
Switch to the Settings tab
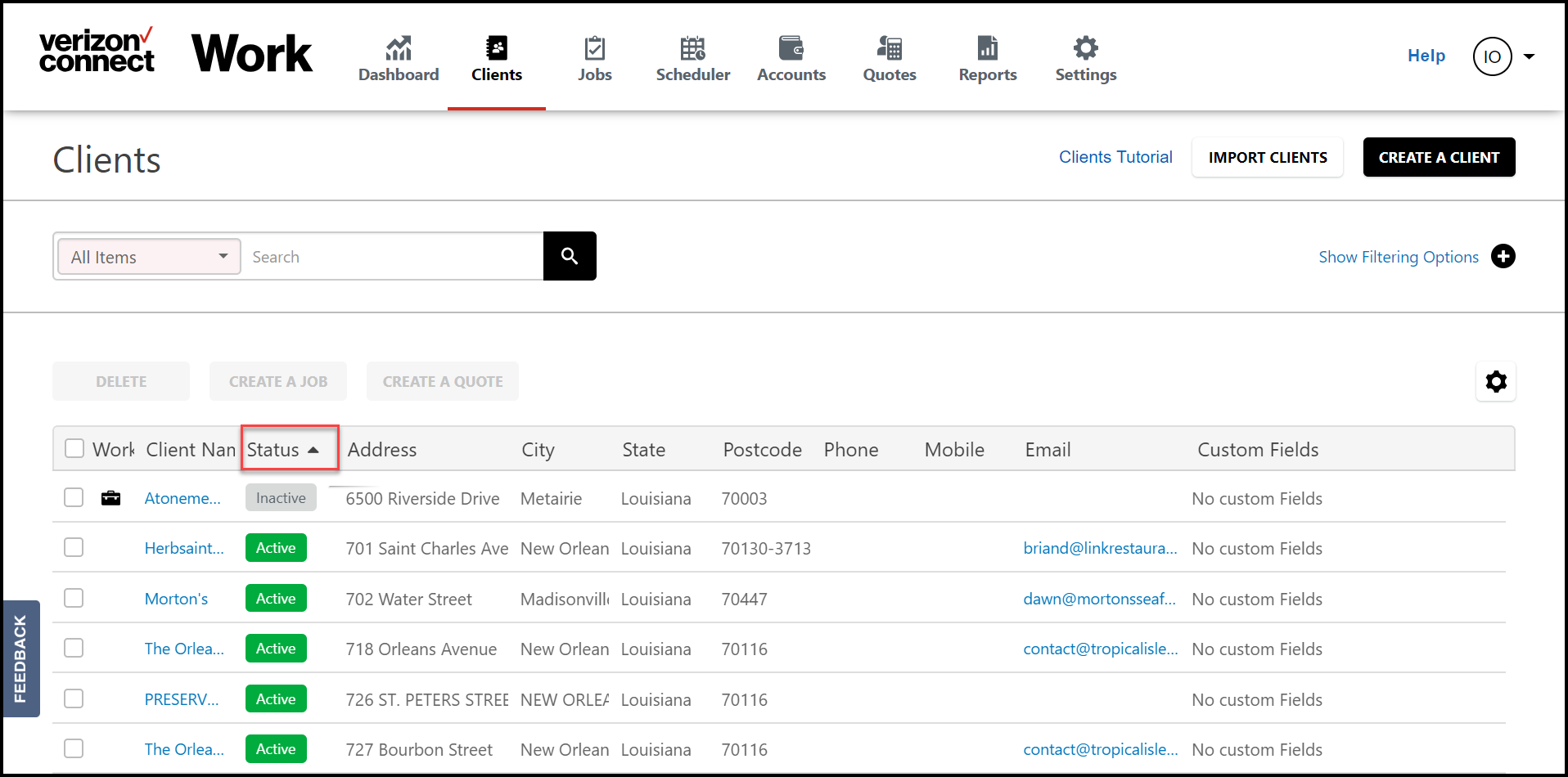[1086, 59]
